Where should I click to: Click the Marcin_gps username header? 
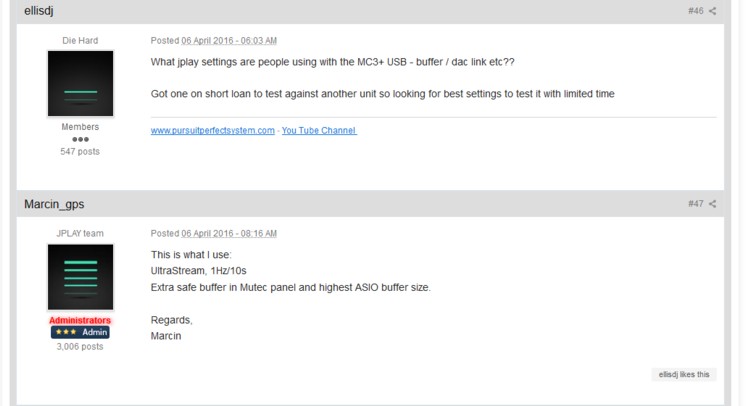pos(54,204)
